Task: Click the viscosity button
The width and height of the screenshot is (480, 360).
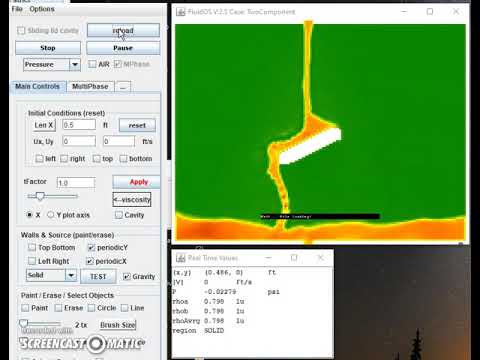Action: 132,200
